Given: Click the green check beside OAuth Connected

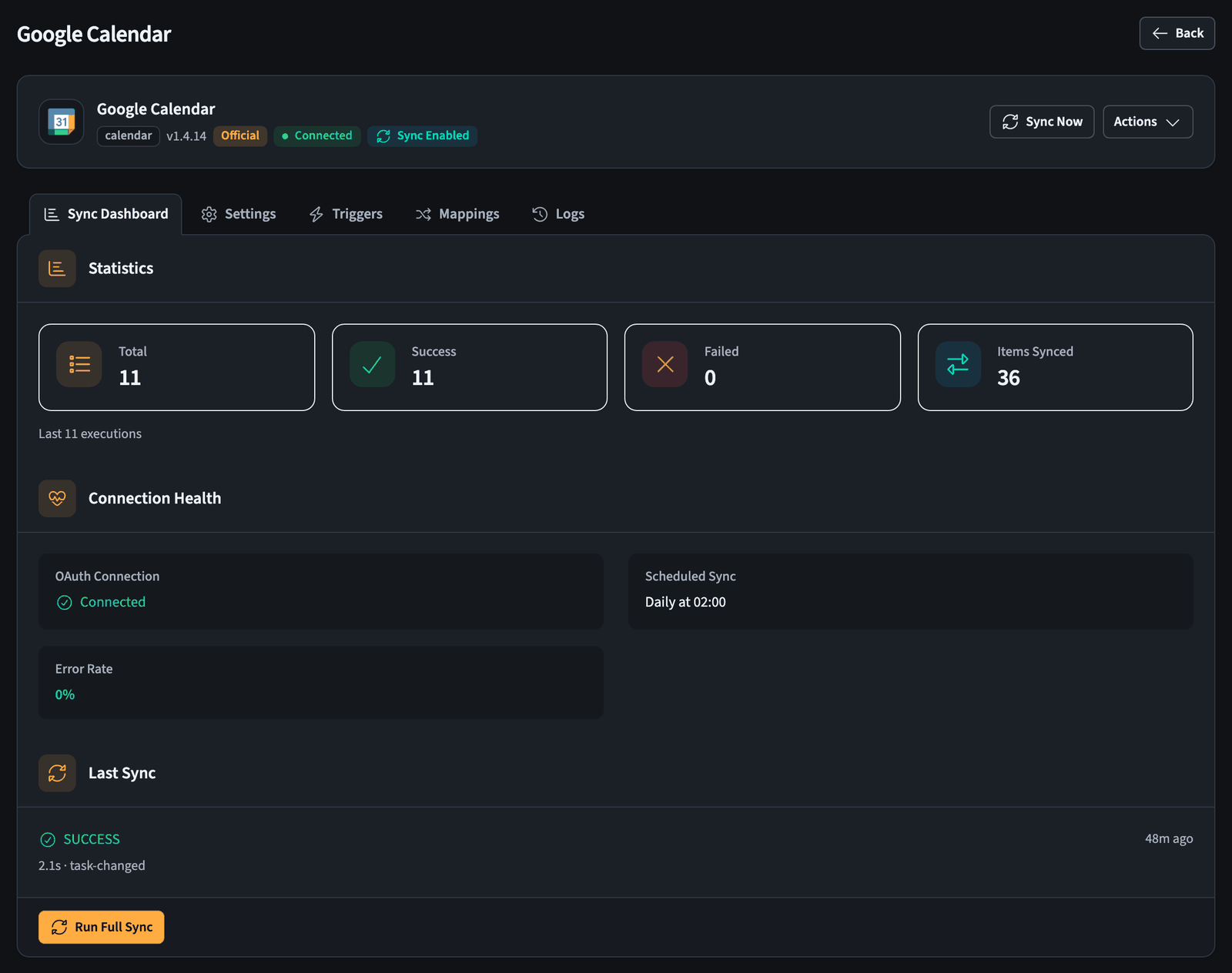Looking at the screenshot, I should (65, 603).
